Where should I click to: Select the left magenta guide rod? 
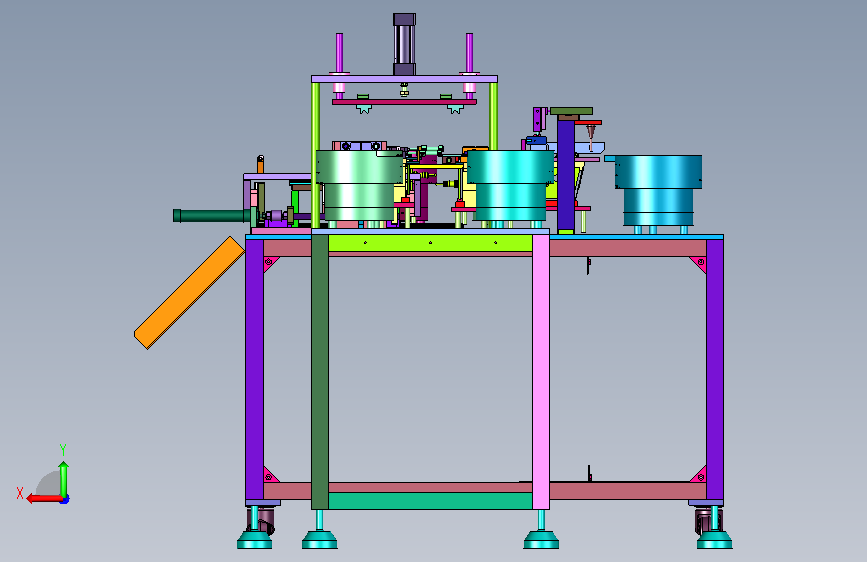(x=339, y=53)
